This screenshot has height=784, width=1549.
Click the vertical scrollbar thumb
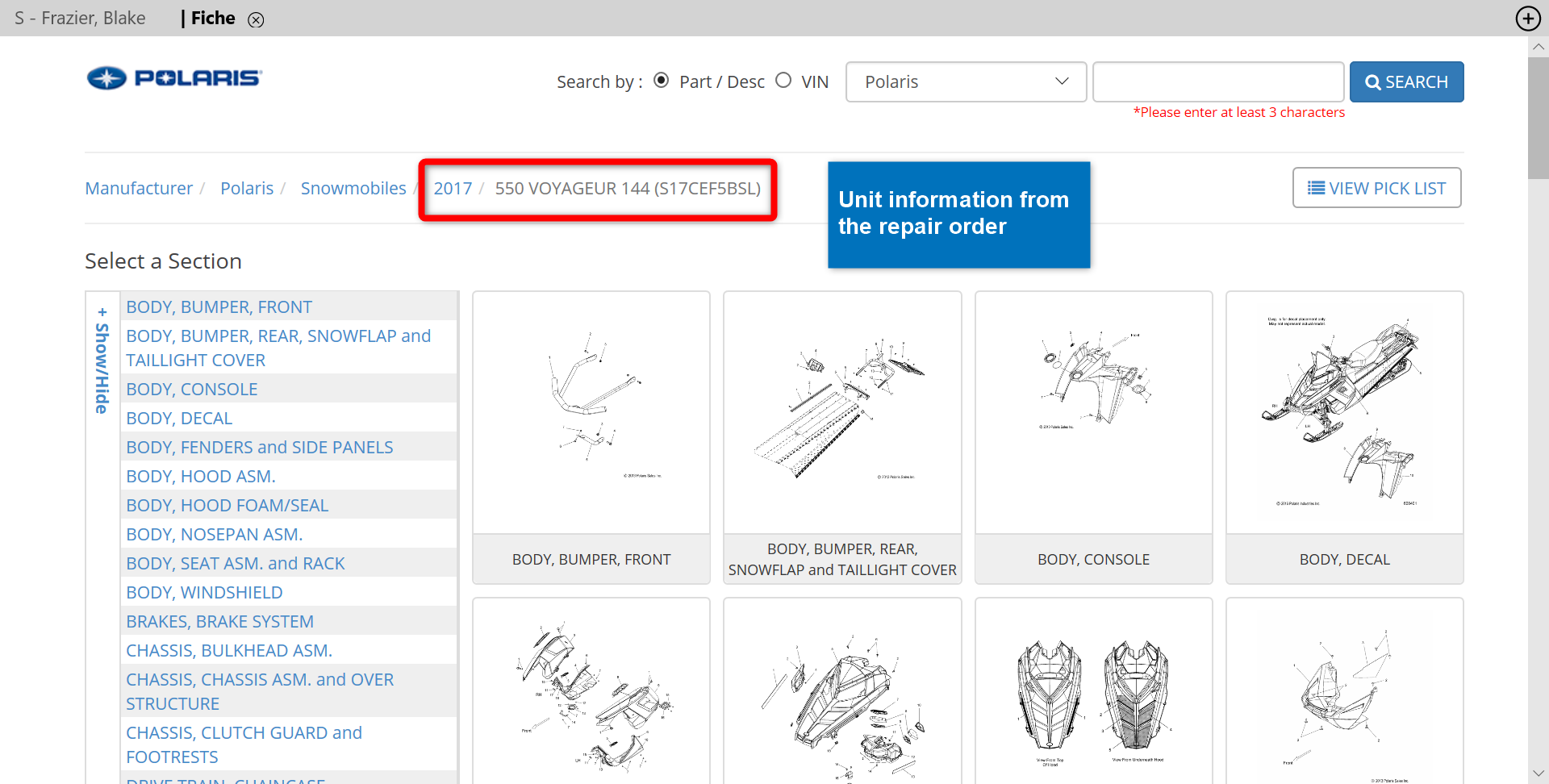click(1539, 118)
